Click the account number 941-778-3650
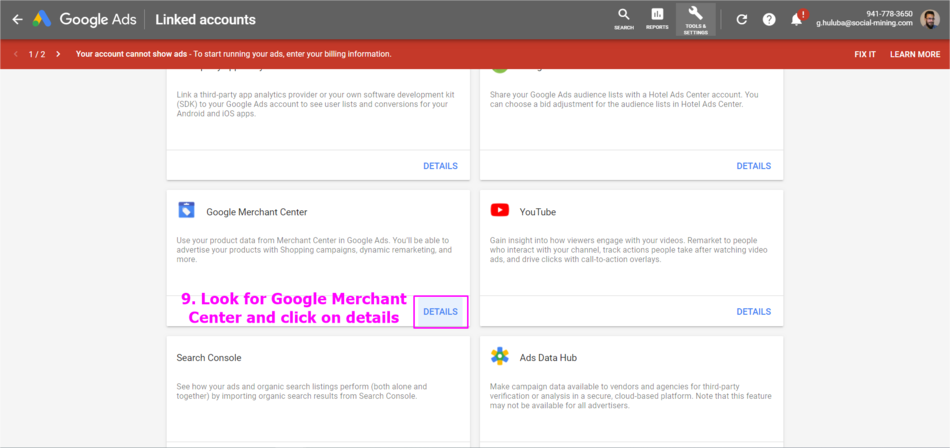This screenshot has height=448, width=950. tap(889, 13)
